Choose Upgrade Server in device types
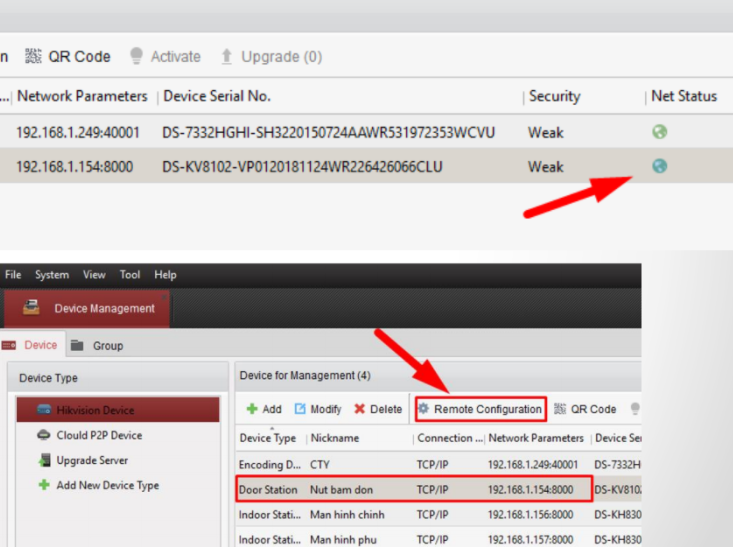Image resolution: width=733 pixels, height=547 pixels. point(92,460)
